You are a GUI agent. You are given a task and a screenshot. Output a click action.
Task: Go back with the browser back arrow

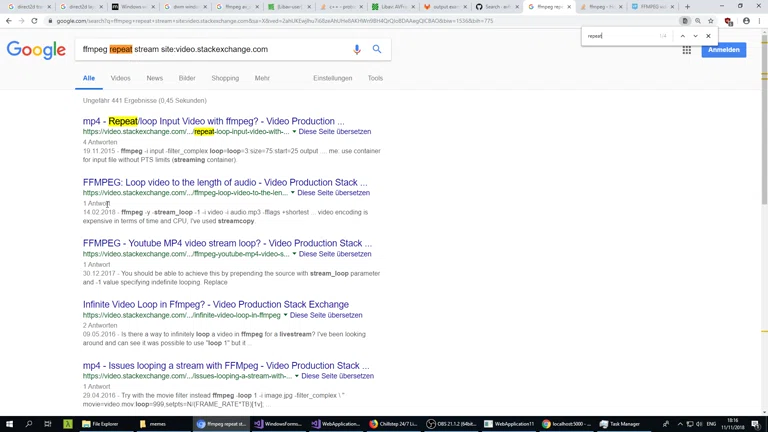[9, 21]
